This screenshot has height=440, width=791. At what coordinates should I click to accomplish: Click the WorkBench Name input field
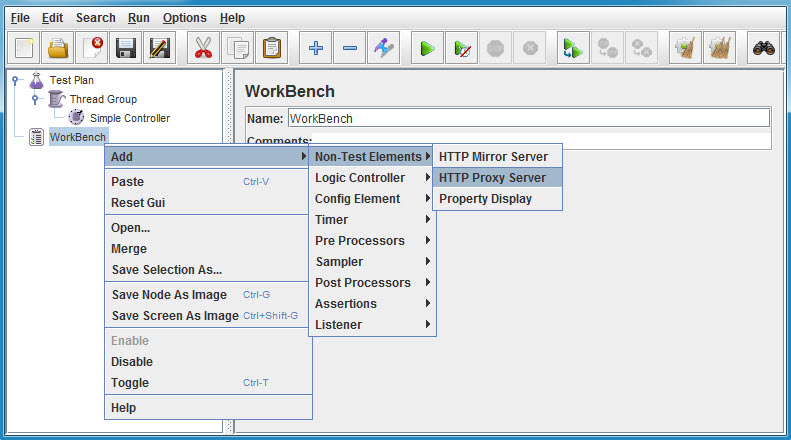pyautogui.click(x=529, y=119)
